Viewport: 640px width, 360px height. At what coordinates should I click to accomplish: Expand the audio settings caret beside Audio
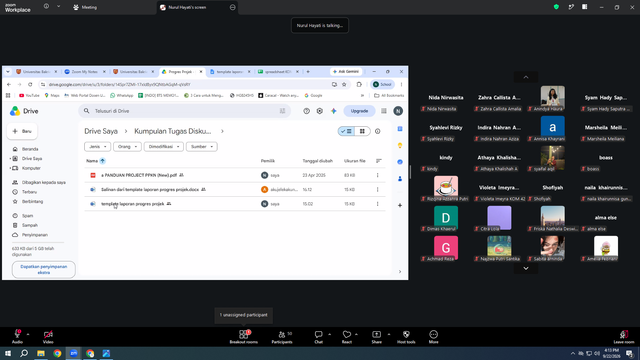click(28, 334)
